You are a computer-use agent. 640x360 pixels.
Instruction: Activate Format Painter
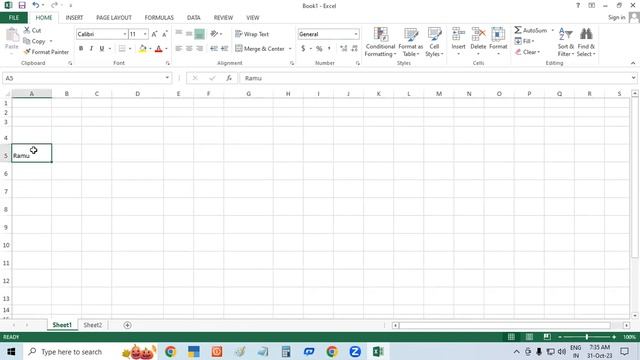pyautogui.click(x=46, y=52)
